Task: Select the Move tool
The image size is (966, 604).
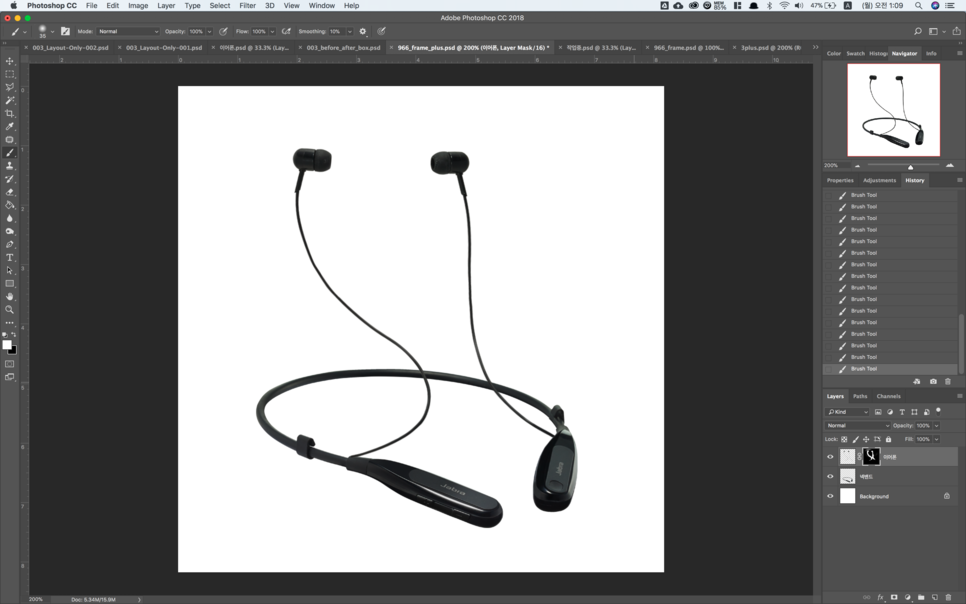Action: click(x=9, y=60)
